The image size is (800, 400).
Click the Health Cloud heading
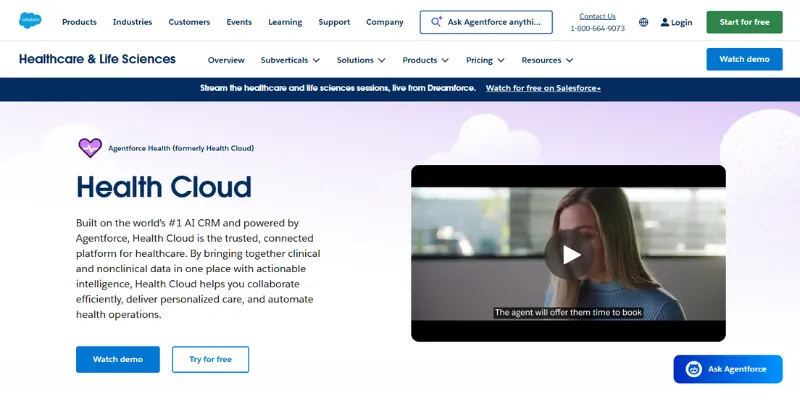pyautogui.click(x=164, y=187)
